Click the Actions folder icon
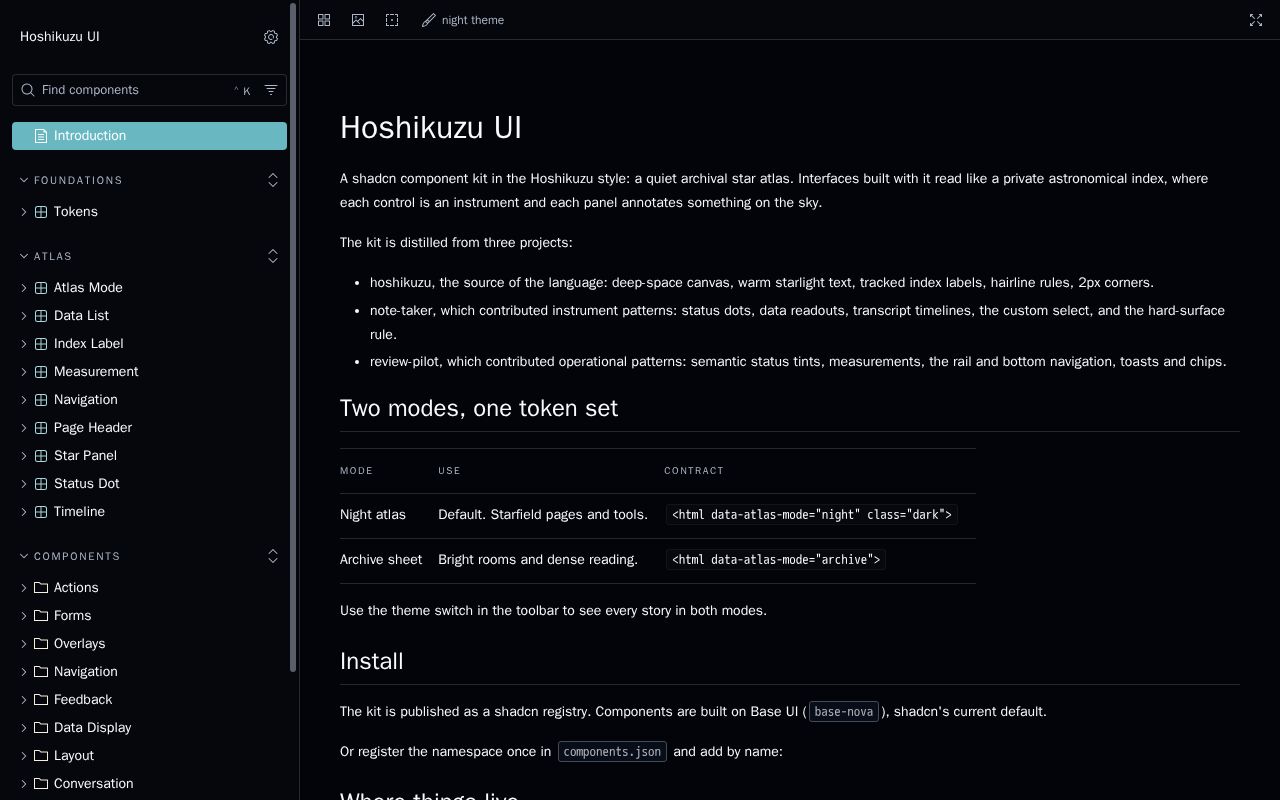Viewport: 1280px width, 800px height. click(41, 588)
